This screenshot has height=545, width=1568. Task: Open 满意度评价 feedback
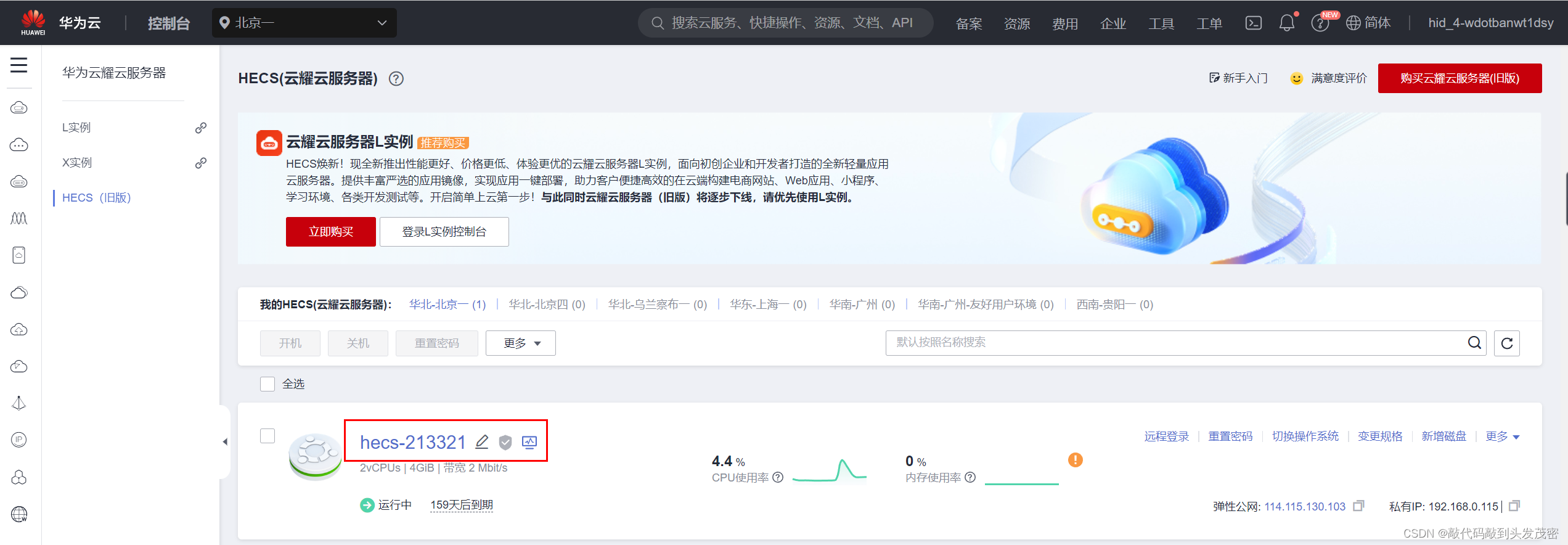1329,78
